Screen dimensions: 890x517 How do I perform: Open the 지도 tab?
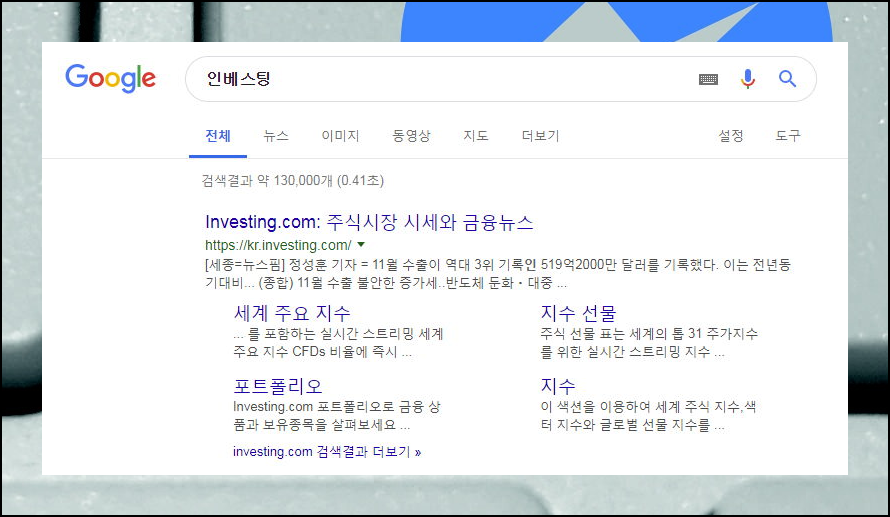[x=476, y=136]
